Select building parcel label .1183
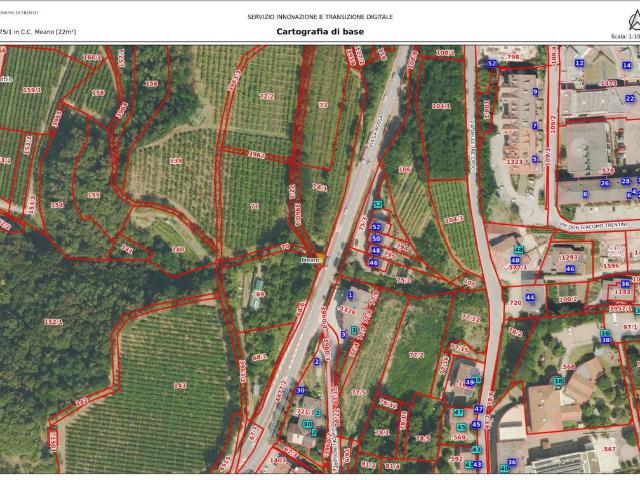This screenshot has width=640, height=480. (622, 292)
